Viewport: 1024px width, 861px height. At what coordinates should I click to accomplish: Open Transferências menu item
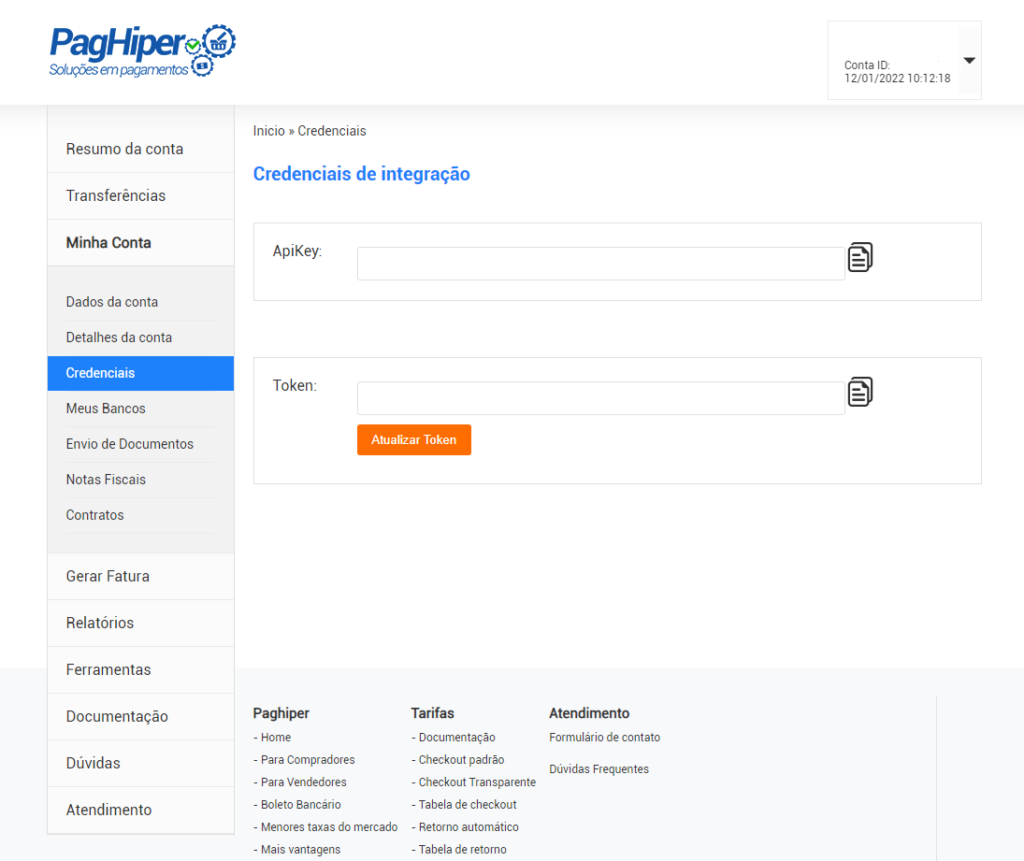click(141, 195)
